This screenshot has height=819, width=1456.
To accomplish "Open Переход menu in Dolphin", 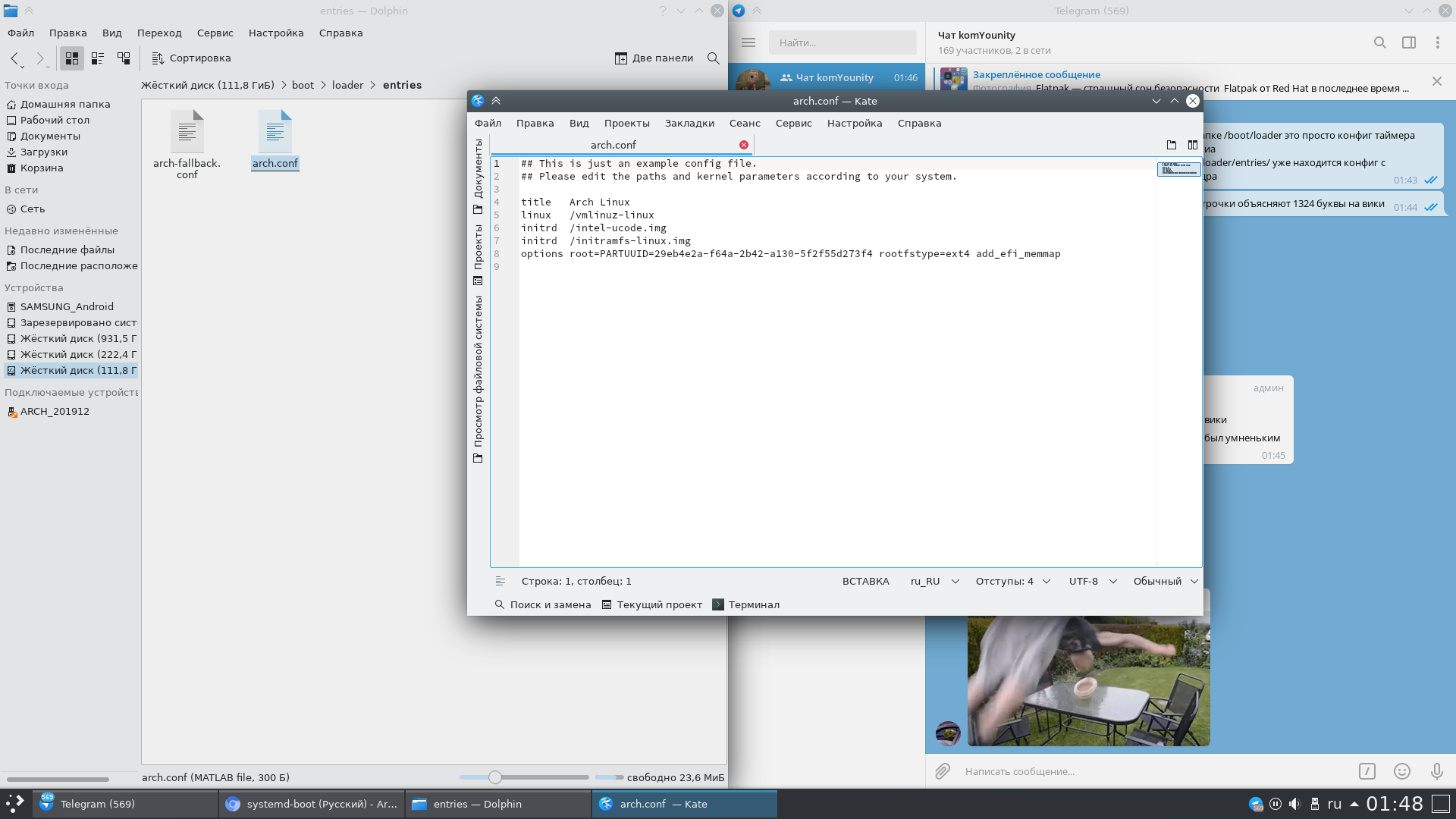I will coord(159,33).
